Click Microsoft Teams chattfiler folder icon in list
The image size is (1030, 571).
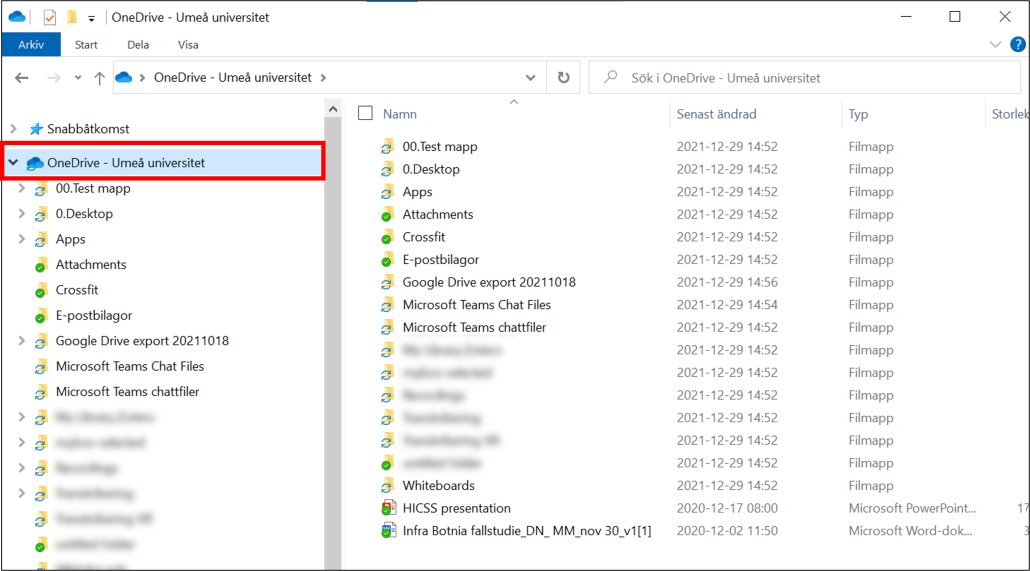pyautogui.click(x=388, y=327)
